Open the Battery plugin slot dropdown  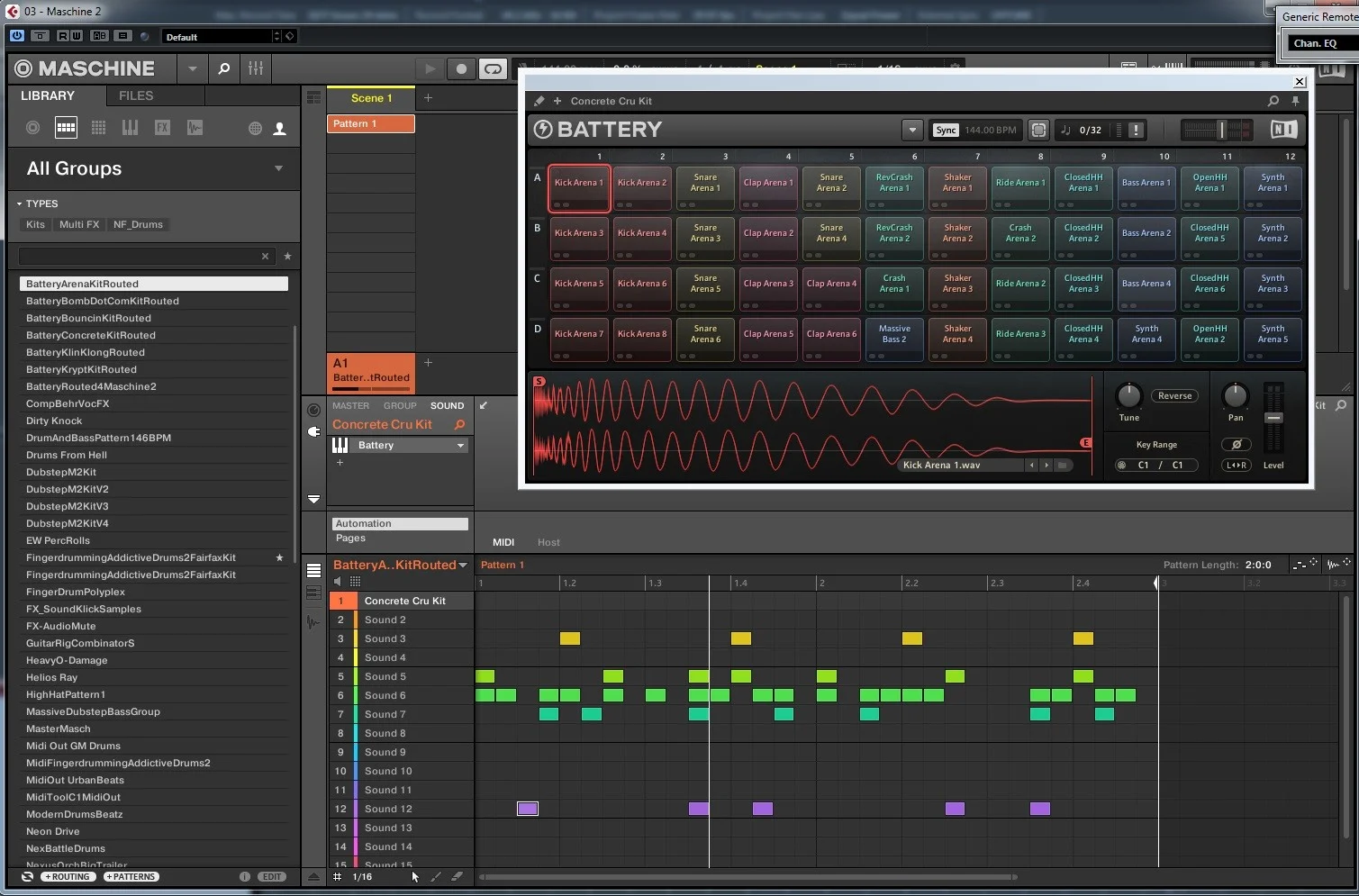tap(460, 446)
